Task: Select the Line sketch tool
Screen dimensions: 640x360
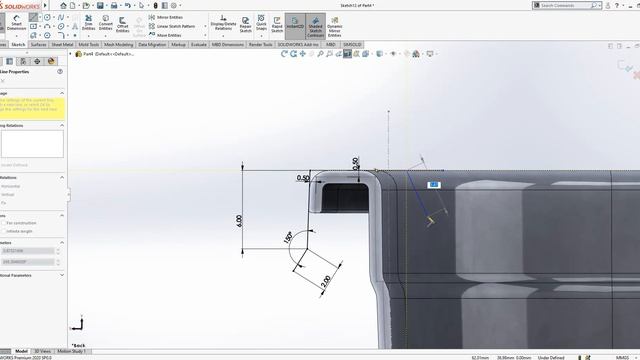Action: pyautogui.click(x=33, y=17)
